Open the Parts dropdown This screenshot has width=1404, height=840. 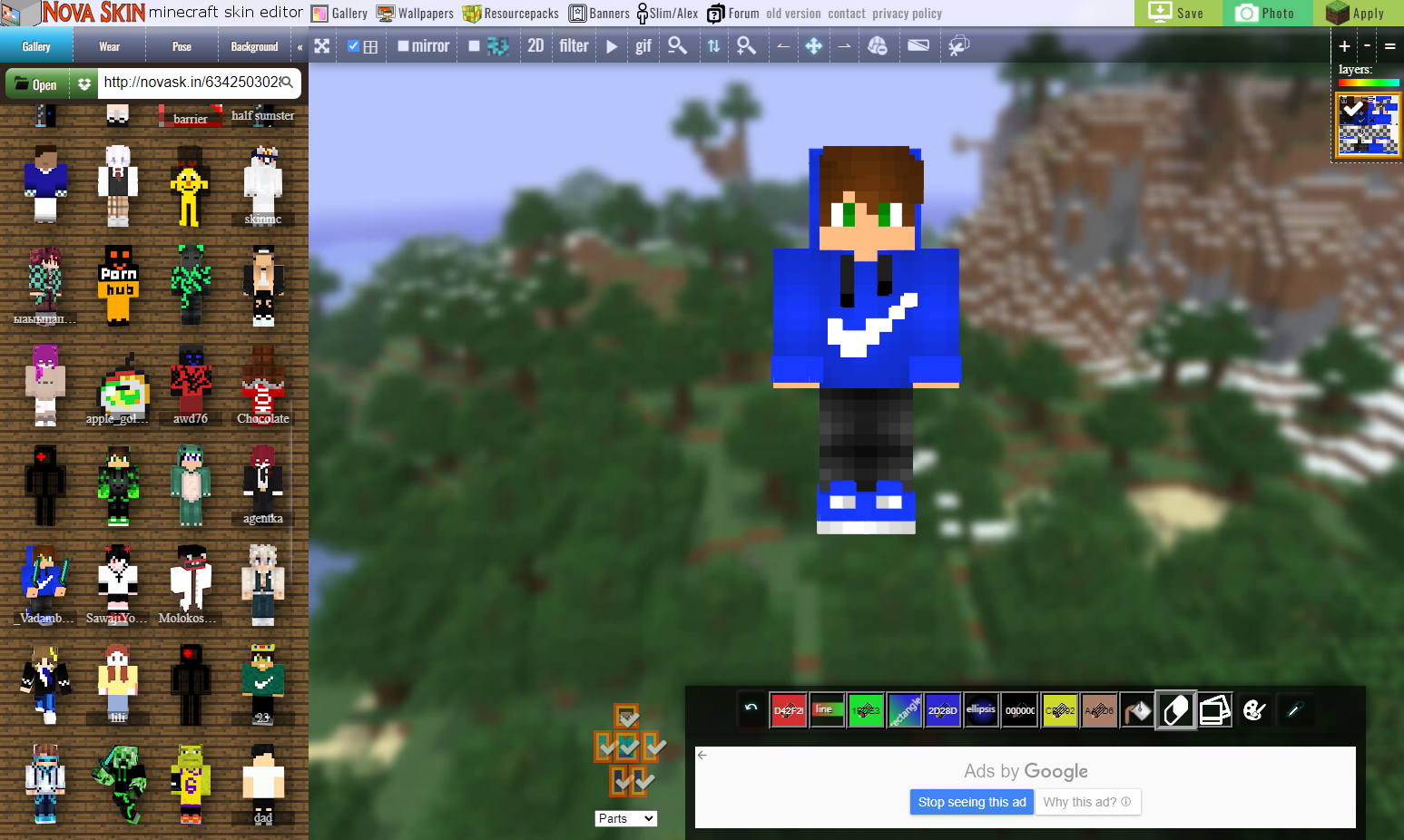(626, 818)
